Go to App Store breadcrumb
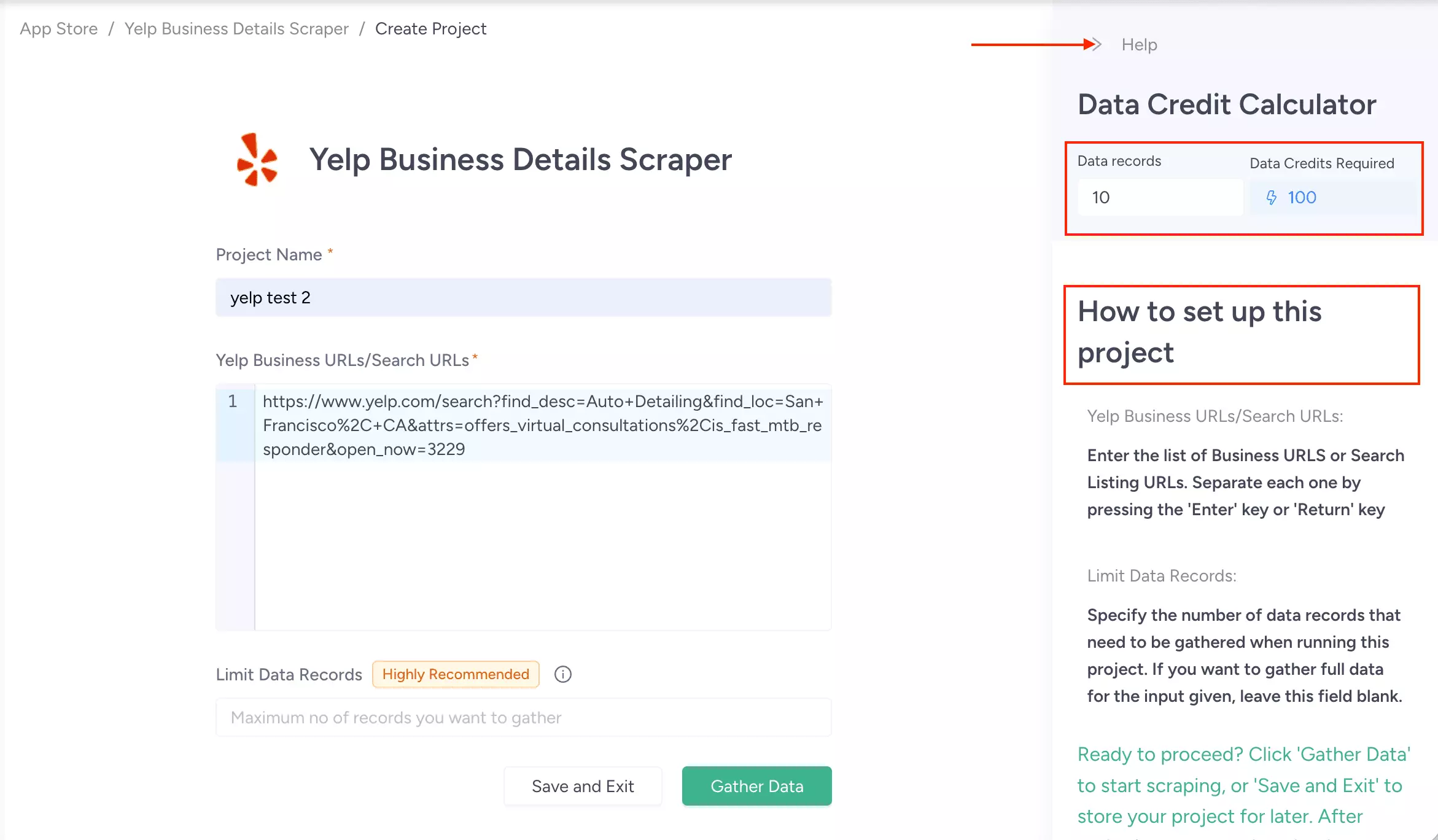 pos(59,29)
